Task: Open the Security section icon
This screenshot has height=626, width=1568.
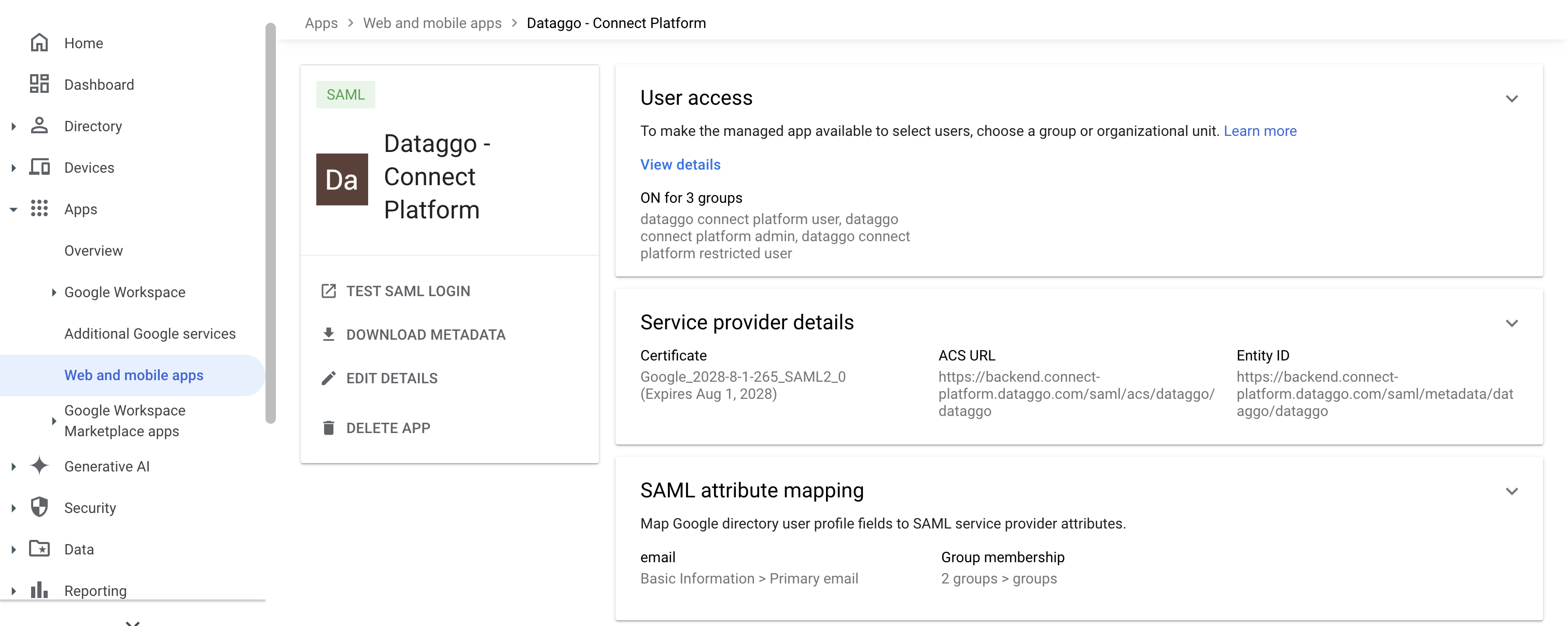Action: coord(39,507)
